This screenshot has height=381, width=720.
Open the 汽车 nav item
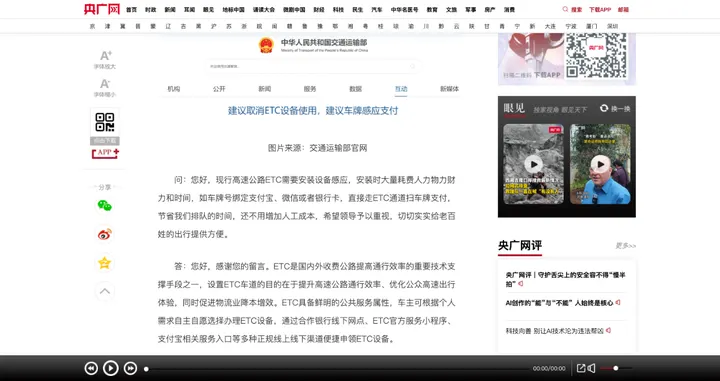pyautogui.click(x=377, y=10)
